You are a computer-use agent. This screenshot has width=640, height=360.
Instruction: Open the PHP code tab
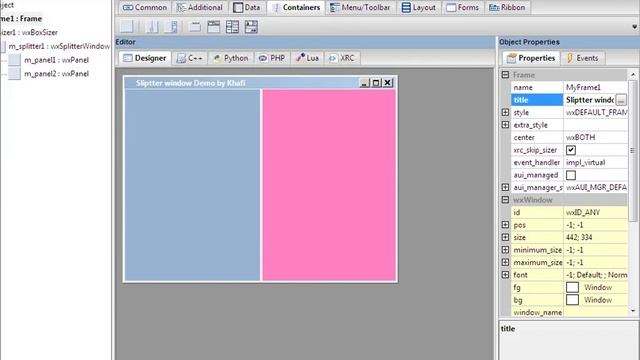tap(272, 58)
